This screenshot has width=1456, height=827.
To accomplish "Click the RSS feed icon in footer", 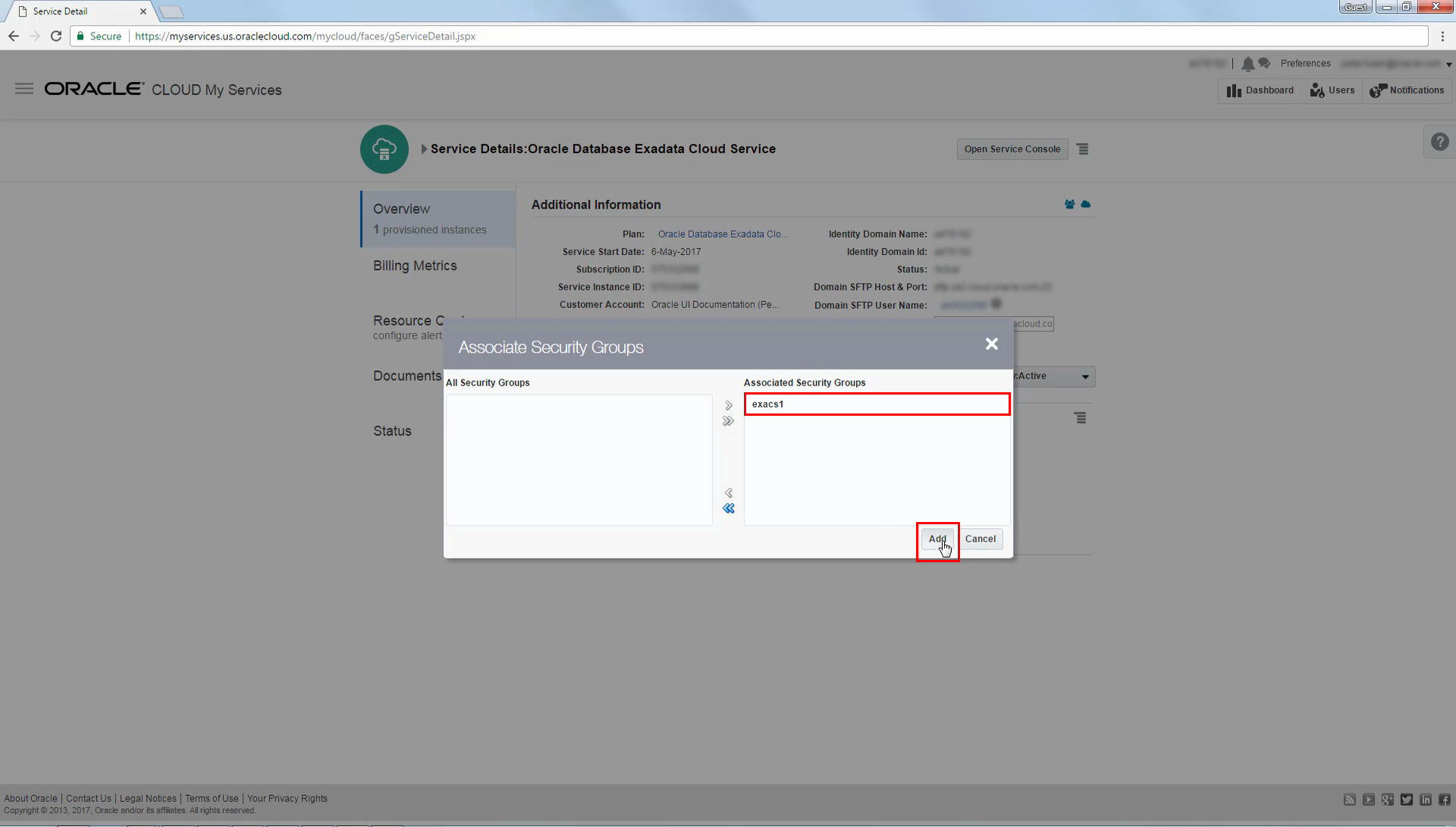I will click(x=1350, y=800).
